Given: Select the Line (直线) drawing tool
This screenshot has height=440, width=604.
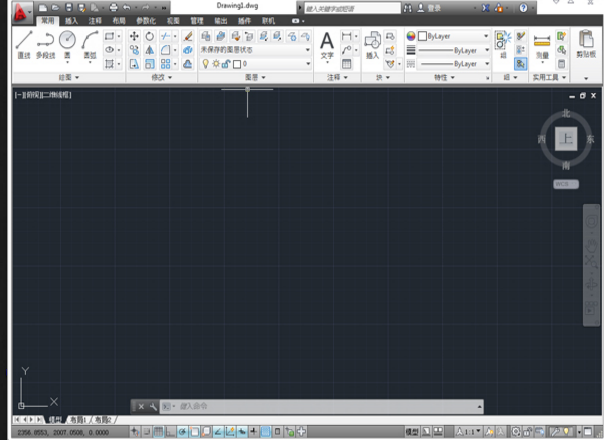Looking at the screenshot, I should click(22, 44).
